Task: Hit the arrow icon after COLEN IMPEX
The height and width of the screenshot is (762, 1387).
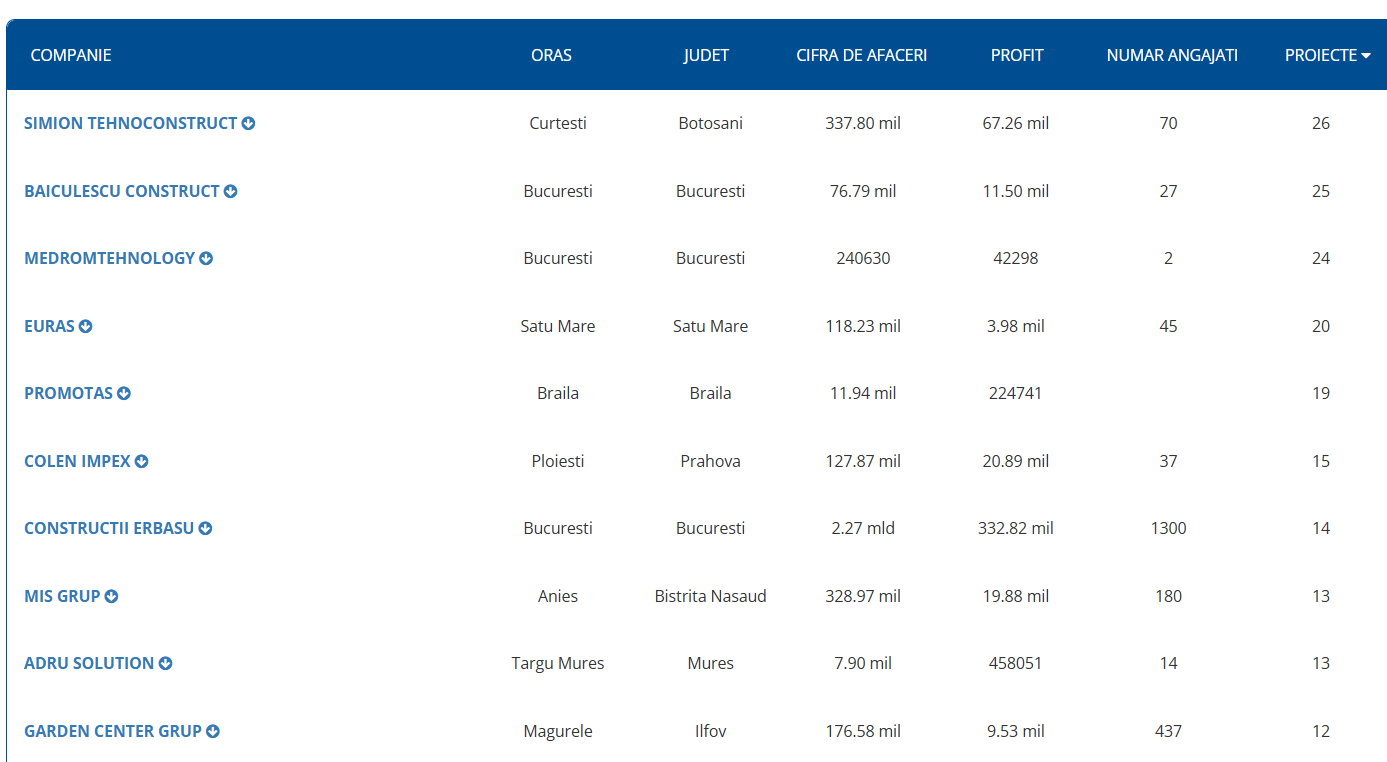Action: point(142,461)
